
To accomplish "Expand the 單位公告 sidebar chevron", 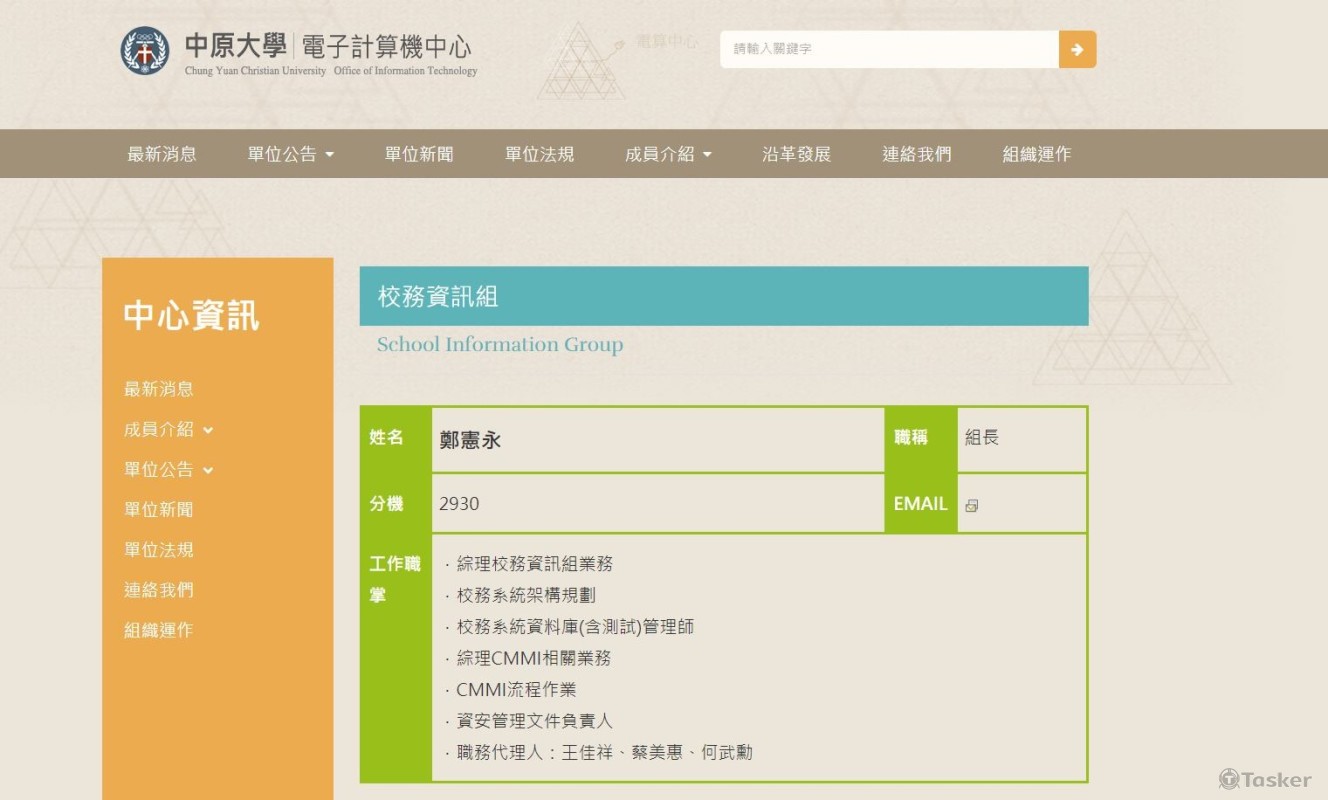I will point(206,470).
